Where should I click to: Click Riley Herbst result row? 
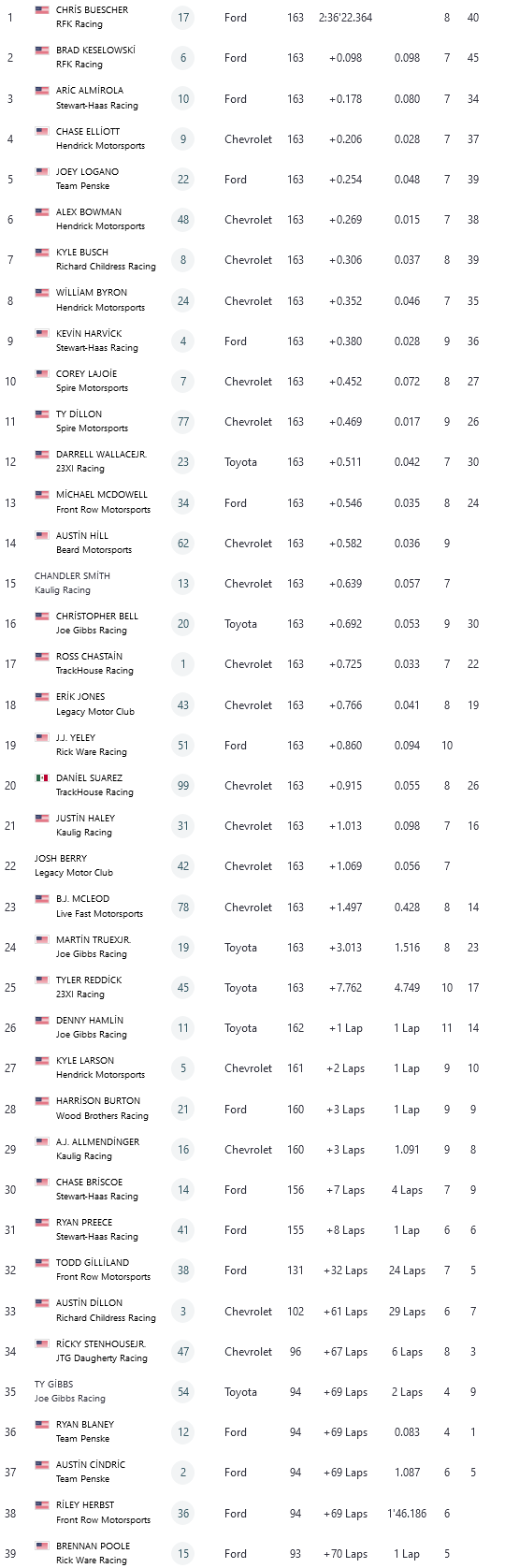252,1514
